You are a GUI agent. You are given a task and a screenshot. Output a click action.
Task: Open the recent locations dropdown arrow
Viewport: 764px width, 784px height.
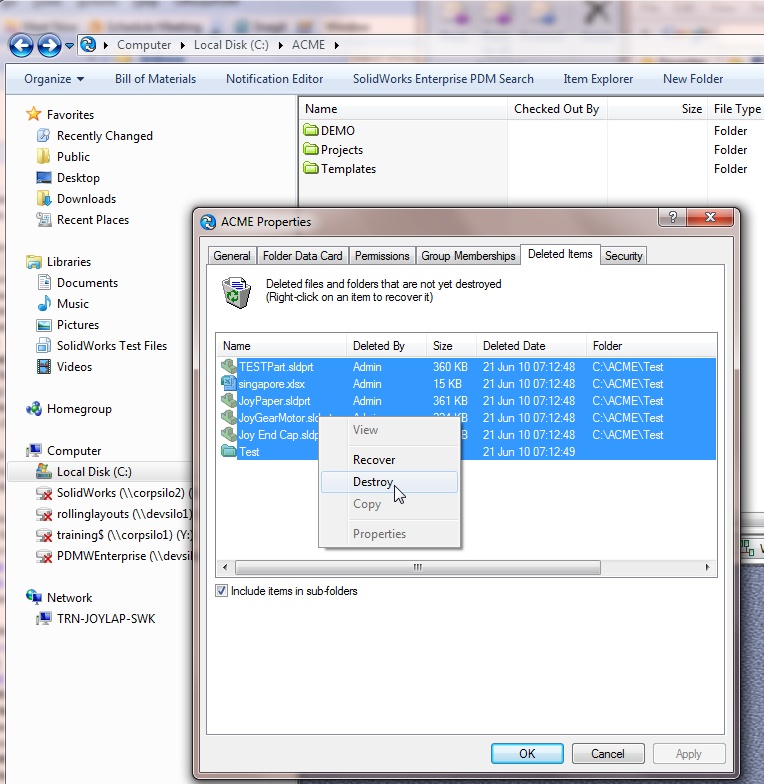tap(69, 46)
